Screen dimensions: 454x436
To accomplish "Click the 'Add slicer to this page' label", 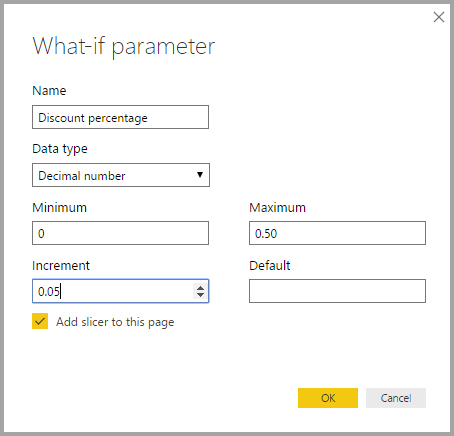I will point(115,322).
